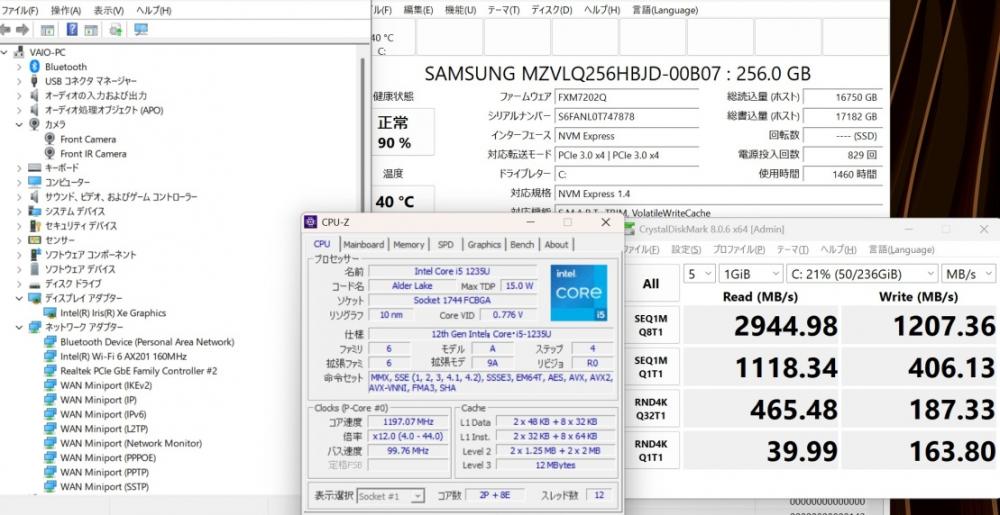Image resolution: width=1000 pixels, height=515 pixels.
Task: Scan for hardware changes via the monitor icon
Action: tap(141, 29)
